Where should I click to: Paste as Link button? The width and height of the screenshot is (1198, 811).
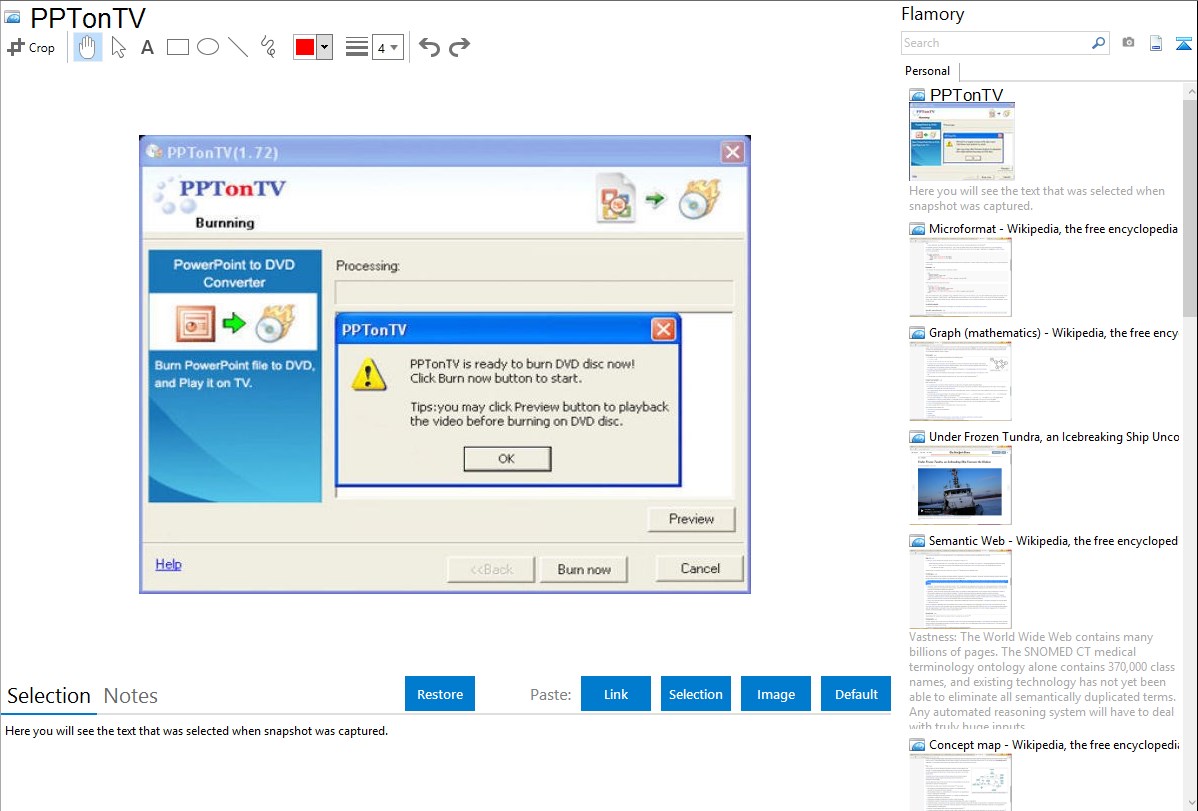616,694
